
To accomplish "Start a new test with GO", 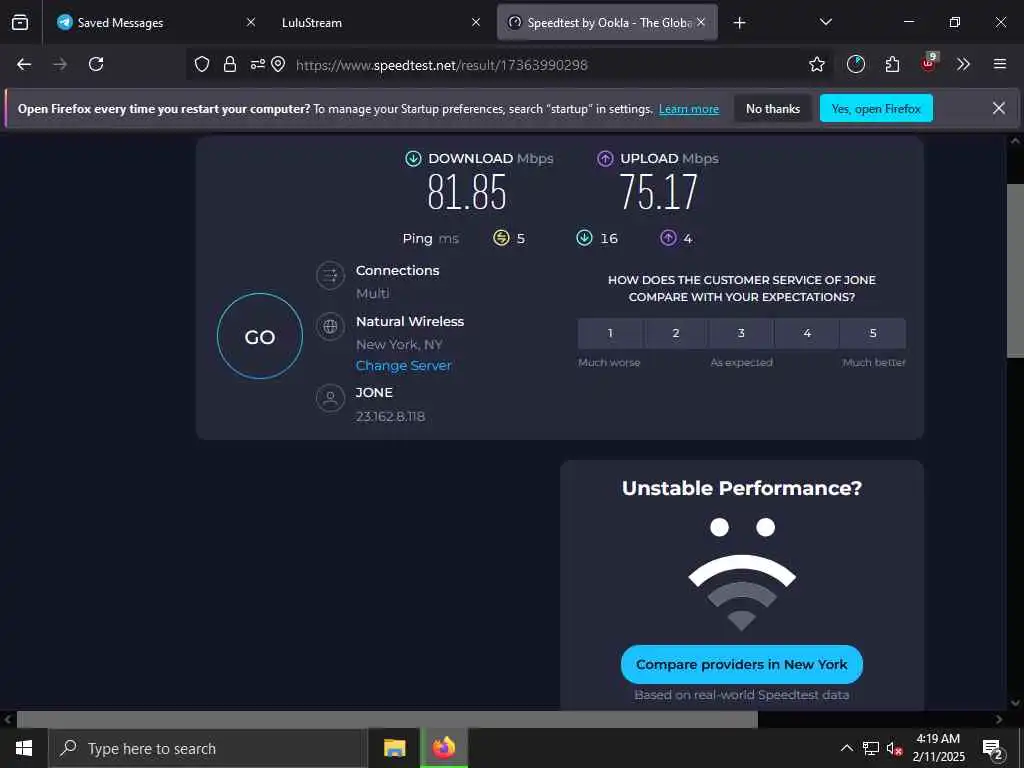I will 260,336.
